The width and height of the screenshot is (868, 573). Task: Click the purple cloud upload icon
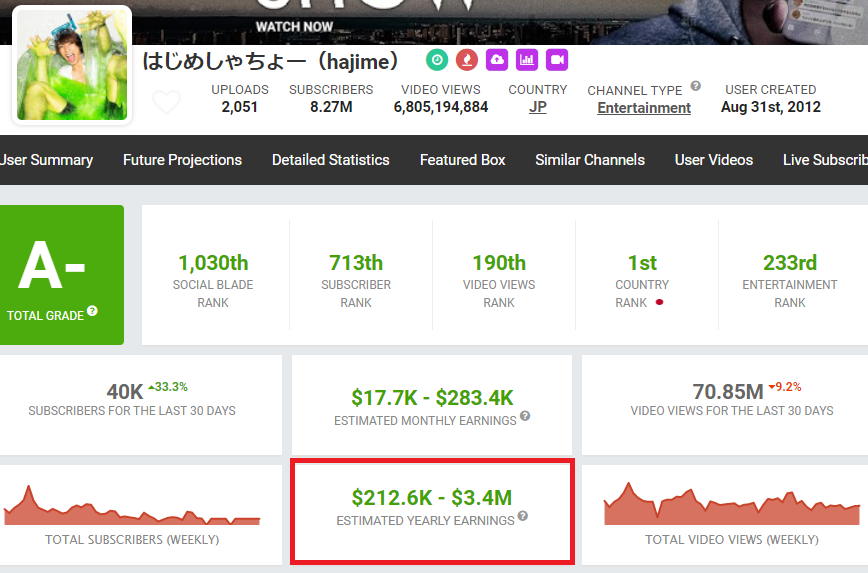pyautogui.click(x=497, y=60)
